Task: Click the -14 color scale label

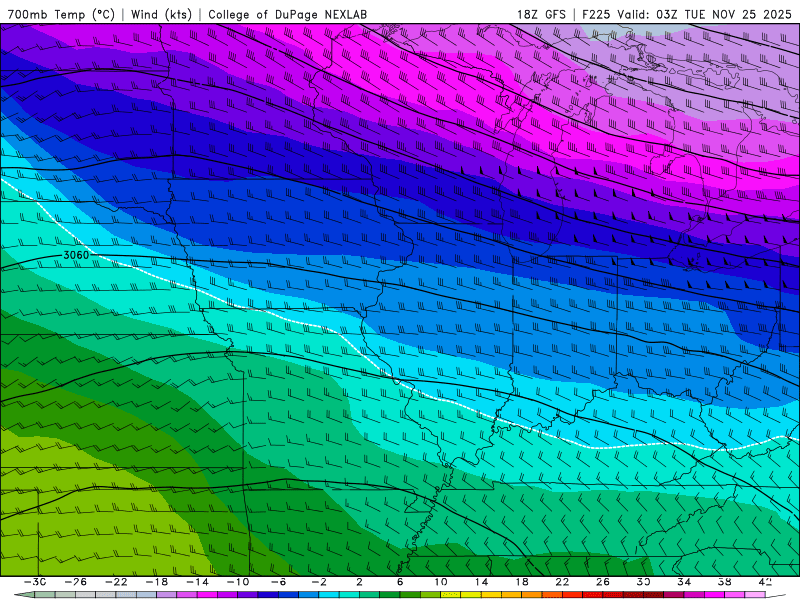Action: [197, 582]
